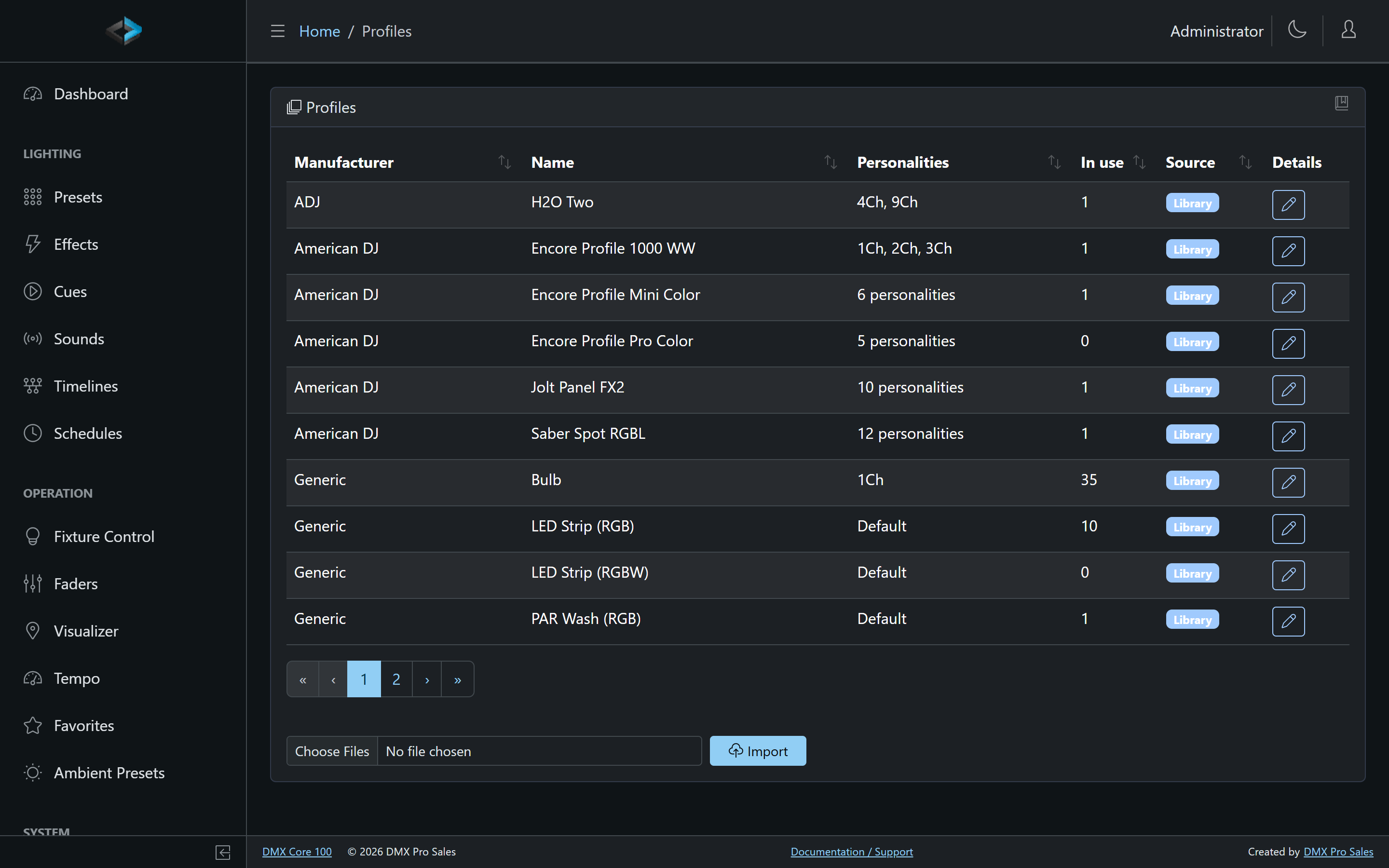Open Dashboard in the sidebar
Screen dimensions: 1389x868
pos(123,94)
